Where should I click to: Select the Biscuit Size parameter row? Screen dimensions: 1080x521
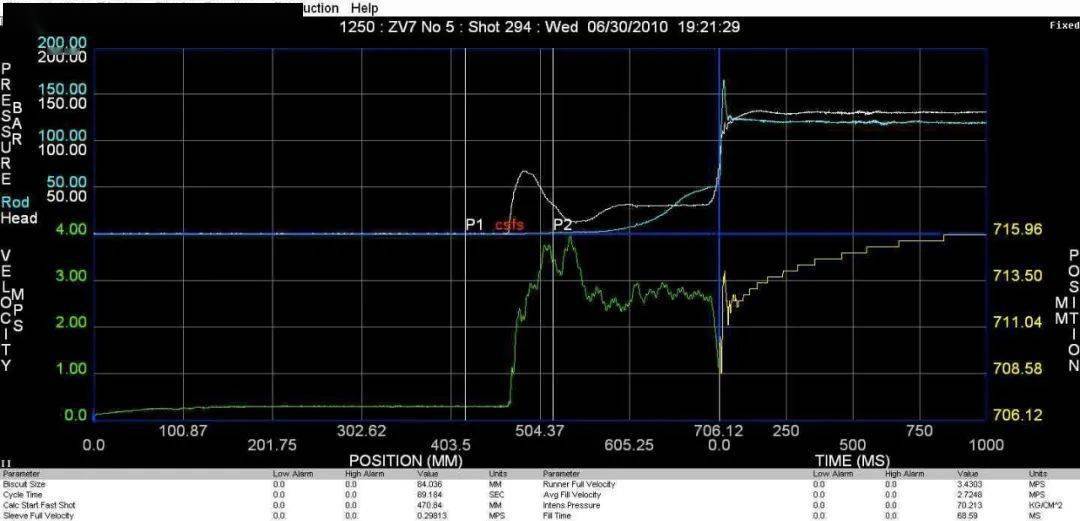[271, 484]
